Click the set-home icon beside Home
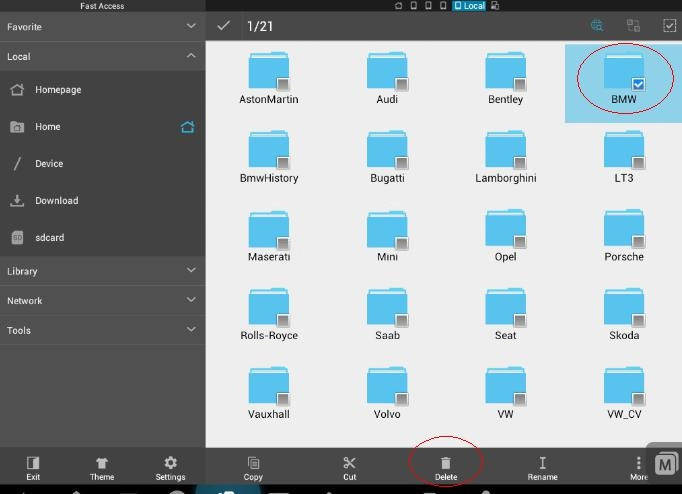The height and width of the screenshot is (494, 682). coord(187,127)
